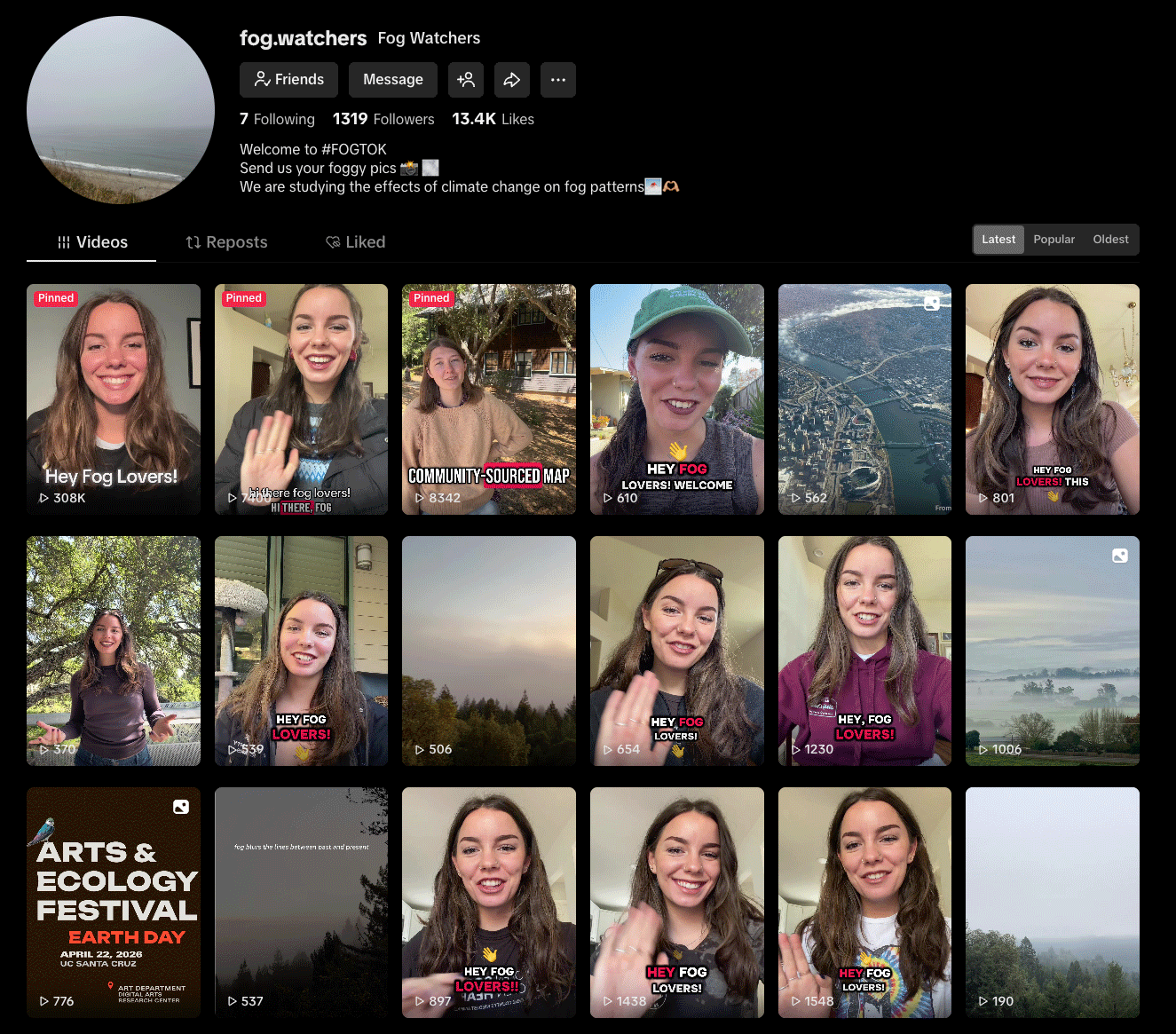Select the Videos tab

point(92,242)
